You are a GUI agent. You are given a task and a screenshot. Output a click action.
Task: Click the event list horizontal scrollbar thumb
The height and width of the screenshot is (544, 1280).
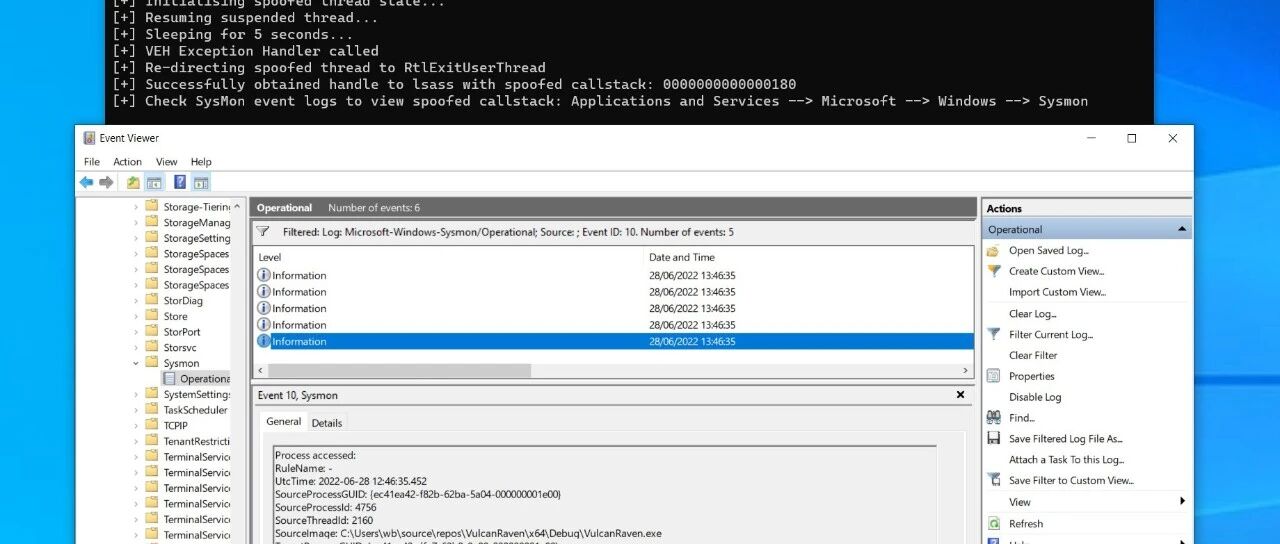397,370
